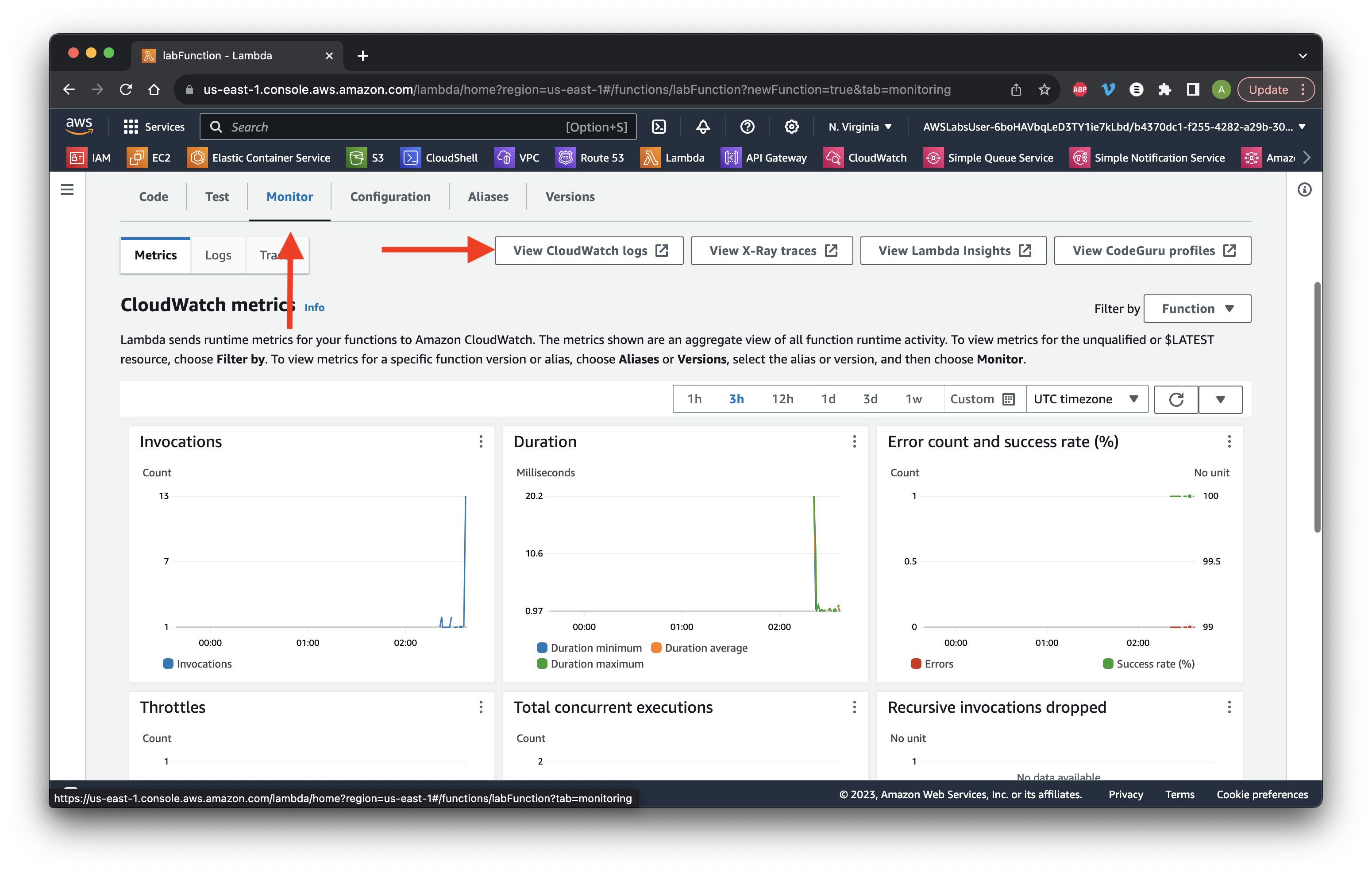The image size is (1372, 873).
Task: Click View X-Ray traces button
Action: coord(771,251)
